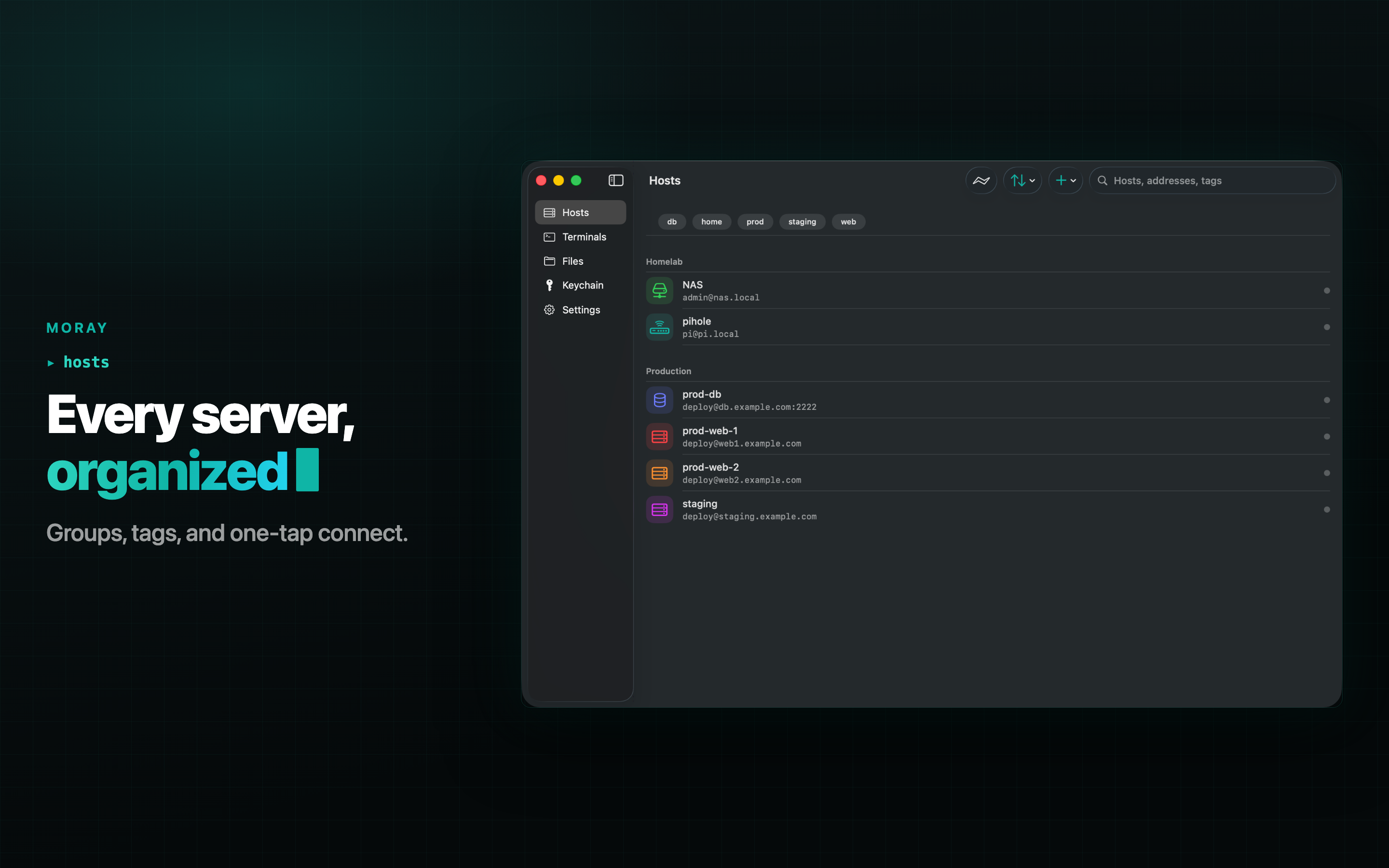Select the prod-web-1 host name
Viewport: 1389px width, 868px height.
(710, 431)
